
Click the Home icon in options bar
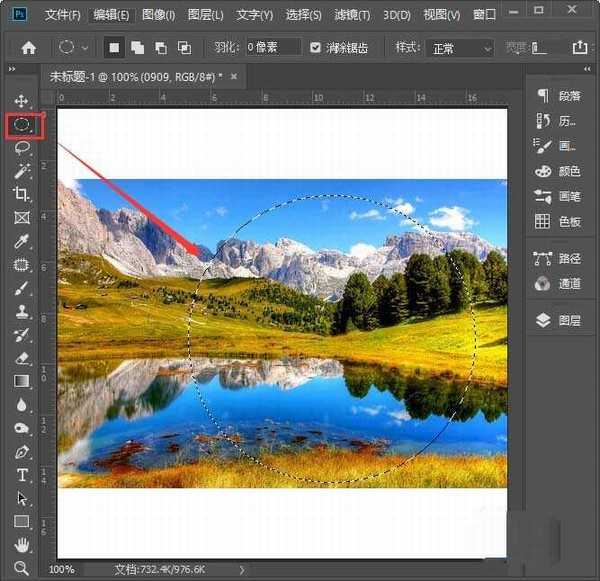[x=28, y=48]
